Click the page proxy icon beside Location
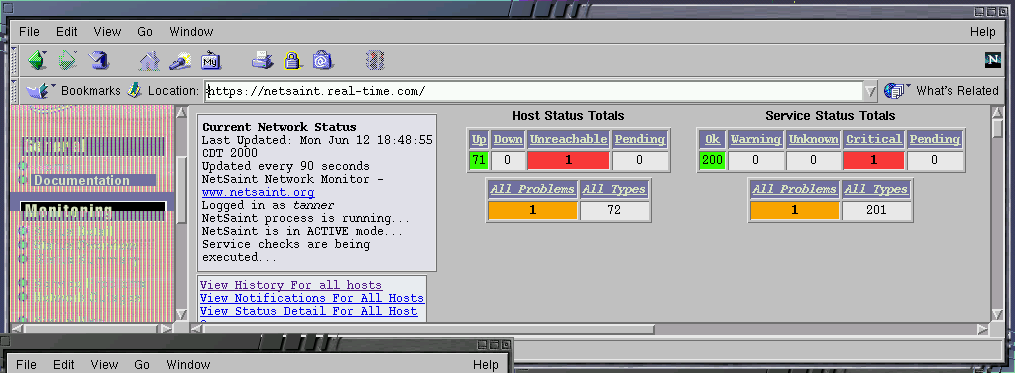The height and width of the screenshot is (373, 1015). coord(134,90)
